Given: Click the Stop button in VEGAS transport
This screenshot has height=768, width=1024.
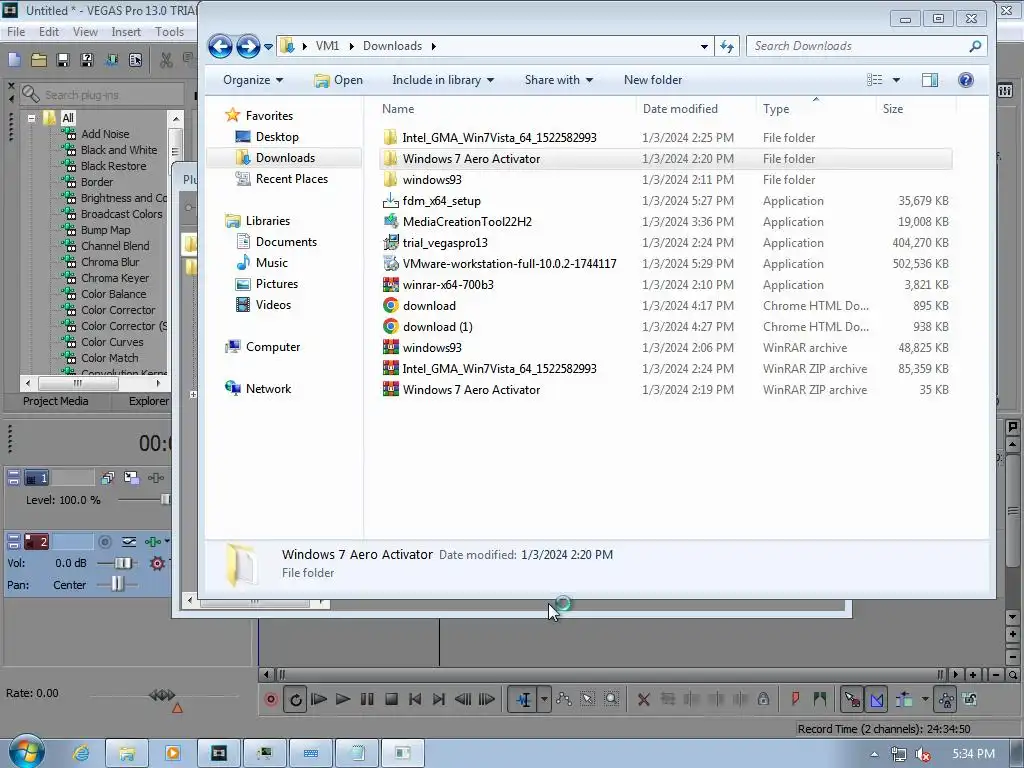Looking at the screenshot, I should pos(391,699).
